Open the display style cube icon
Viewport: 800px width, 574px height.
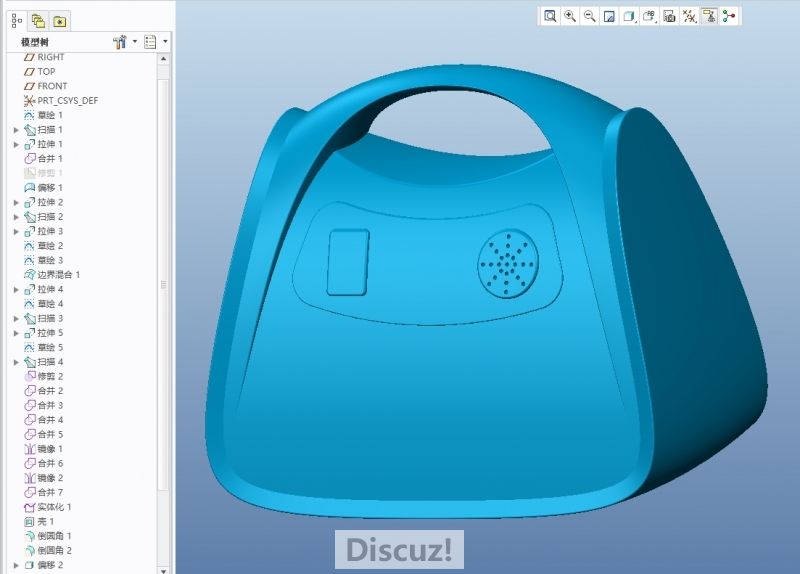click(x=629, y=16)
